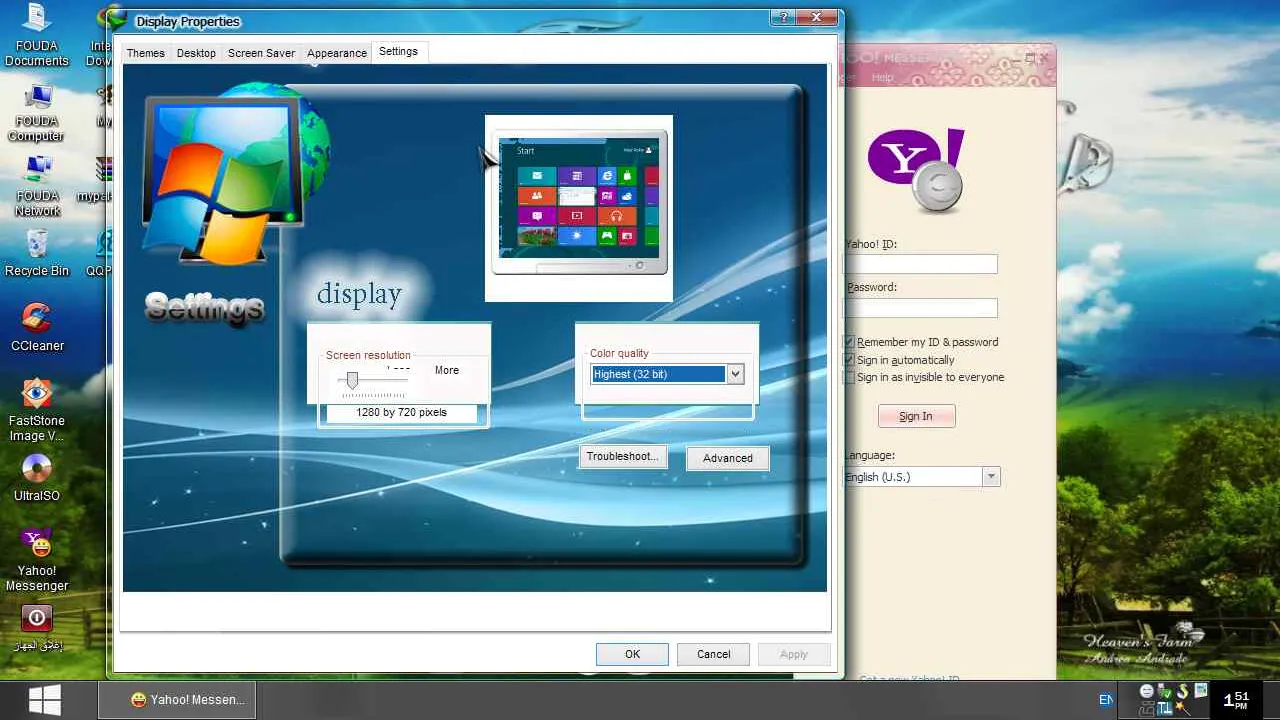Image resolution: width=1280 pixels, height=720 pixels.
Task: Switch to the Desktop tab
Action: click(x=196, y=53)
